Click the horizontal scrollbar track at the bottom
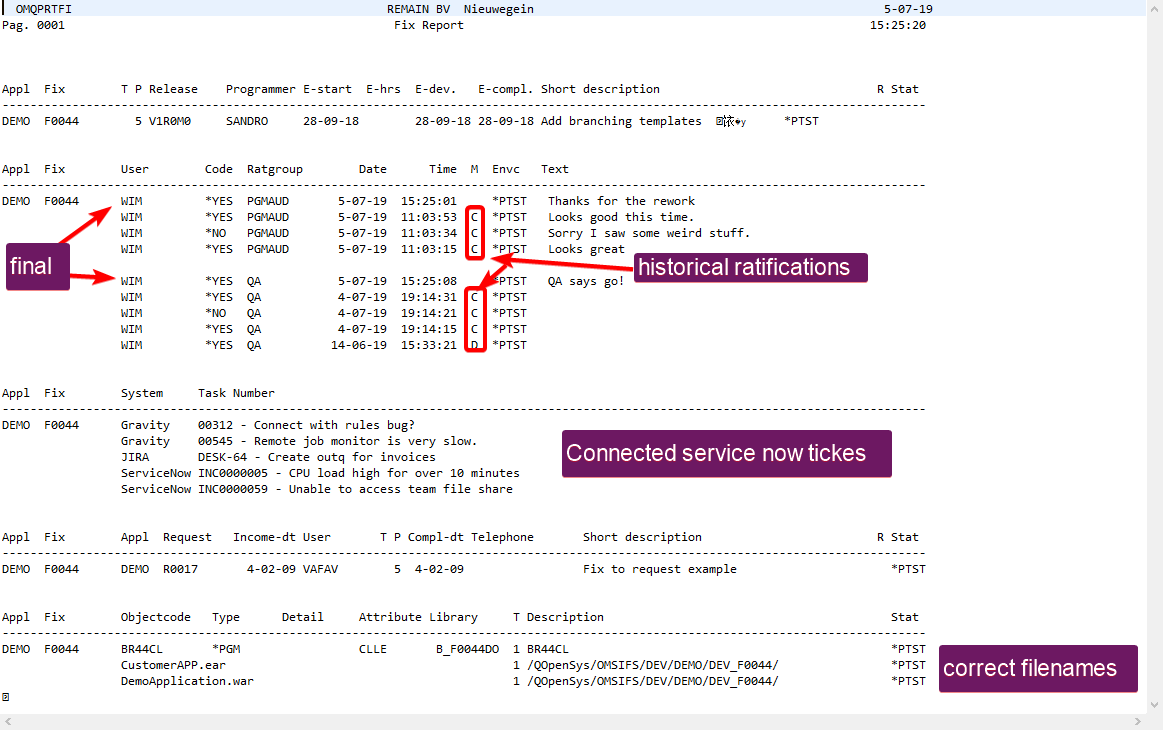 pyautogui.click(x=570, y=722)
